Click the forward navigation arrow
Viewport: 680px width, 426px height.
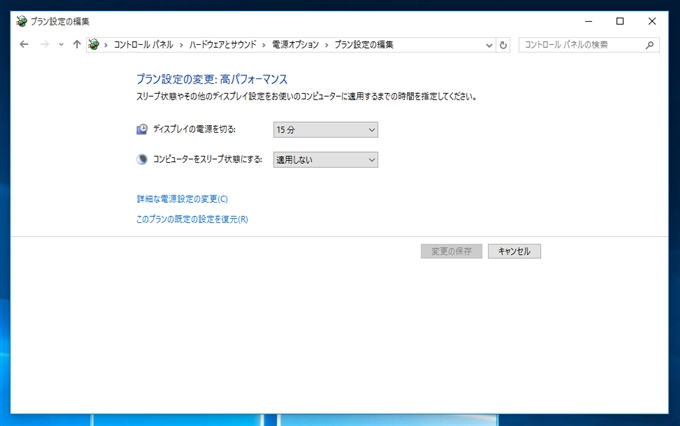44,44
